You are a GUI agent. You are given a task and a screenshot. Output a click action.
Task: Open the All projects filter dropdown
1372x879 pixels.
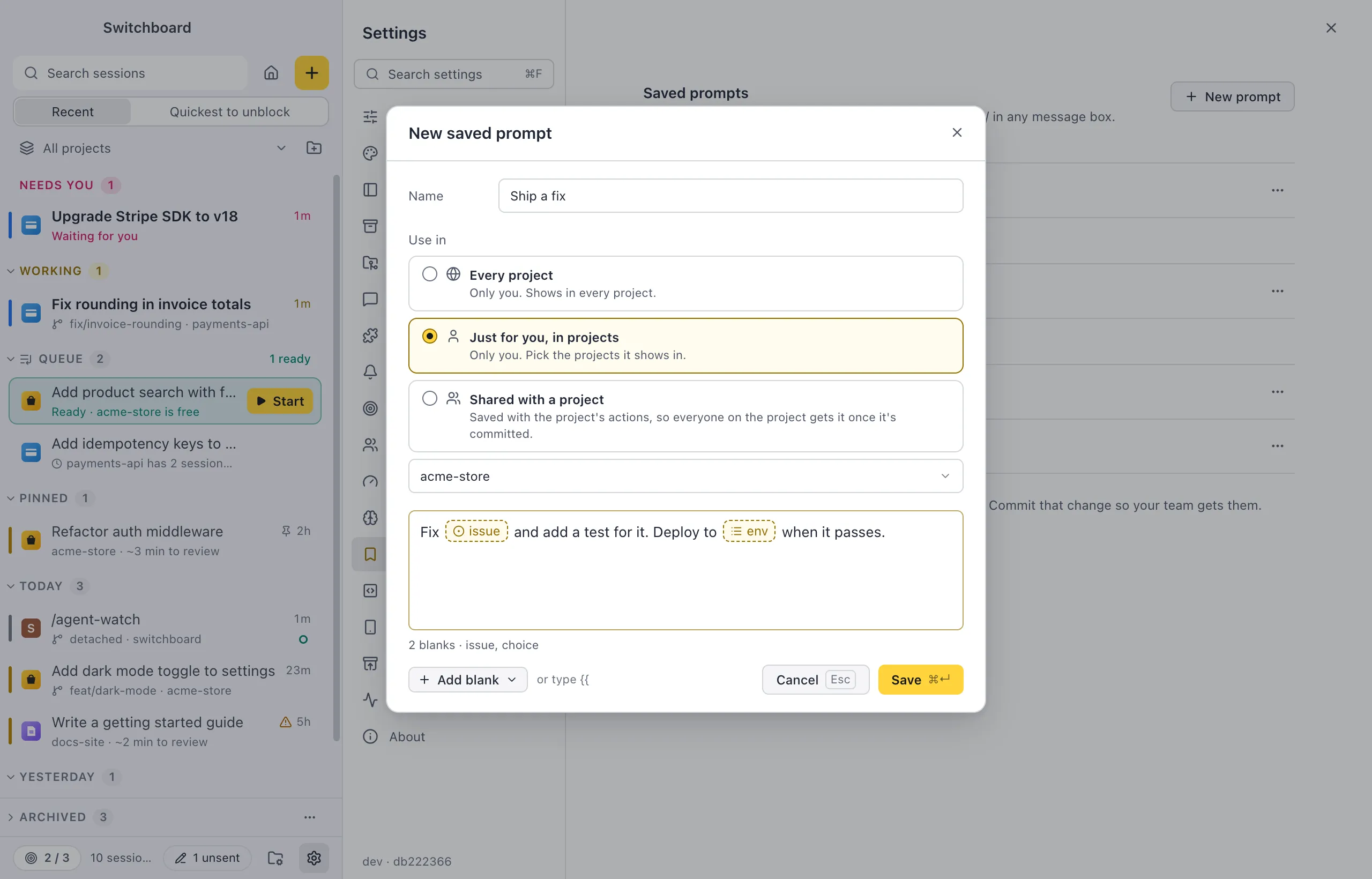[x=153, y=148]
